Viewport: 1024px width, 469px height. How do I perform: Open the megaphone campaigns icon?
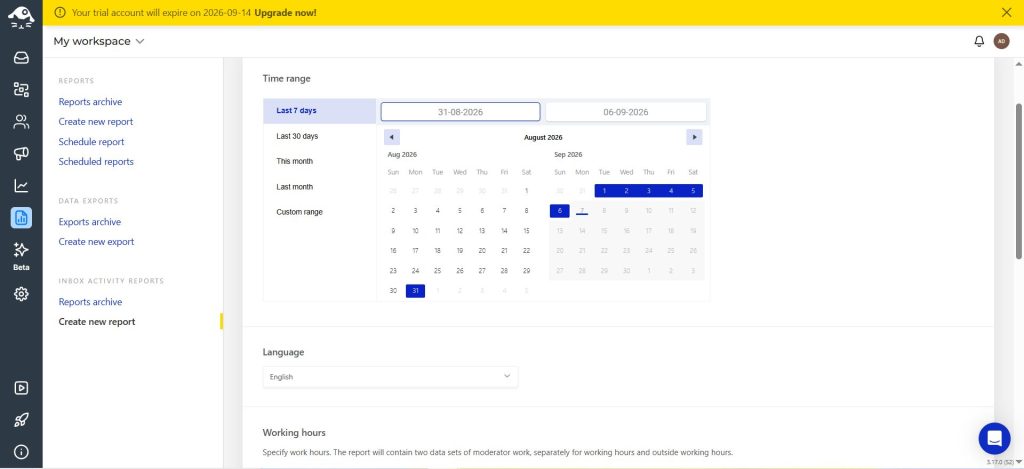[x=21, y=154]
